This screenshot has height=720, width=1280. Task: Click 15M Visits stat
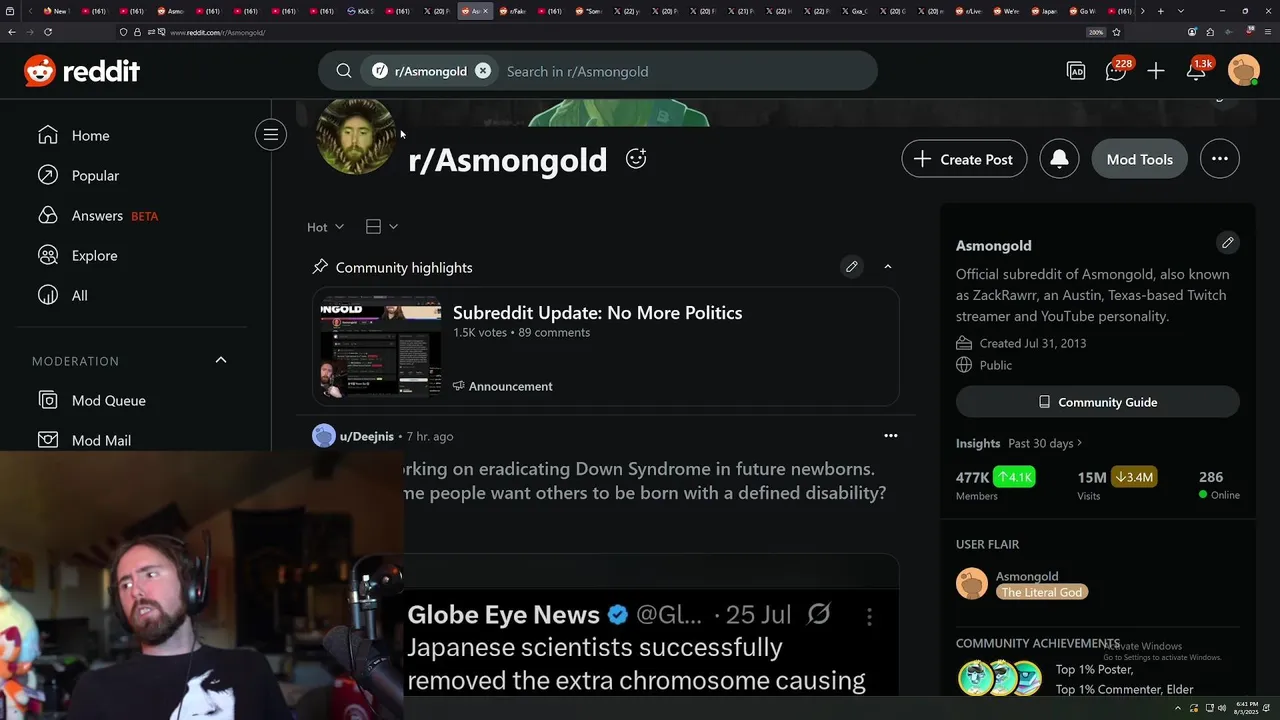pos(1117,484)
